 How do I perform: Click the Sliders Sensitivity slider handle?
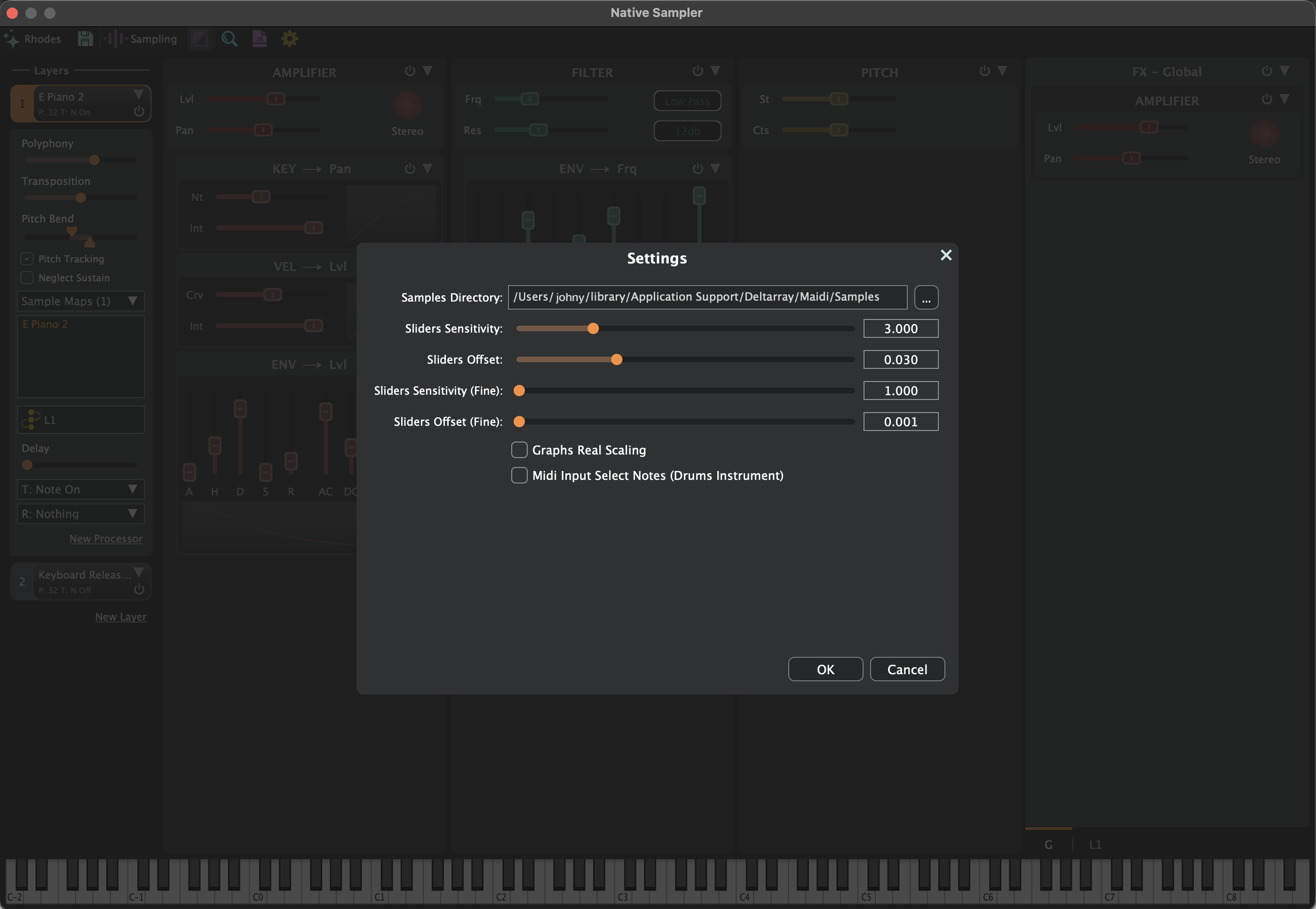(593, 328)
